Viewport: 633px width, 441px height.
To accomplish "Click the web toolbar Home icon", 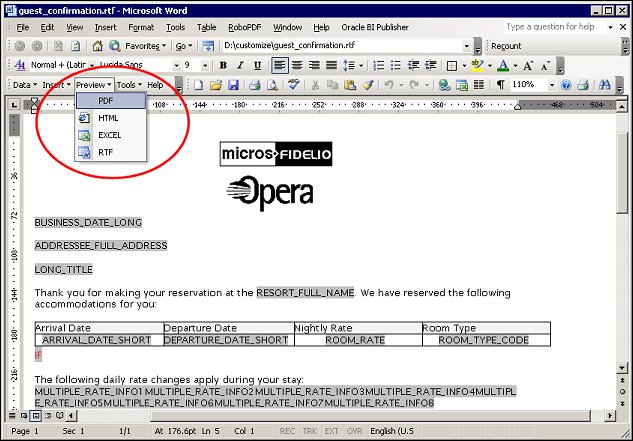I will 98,46.
